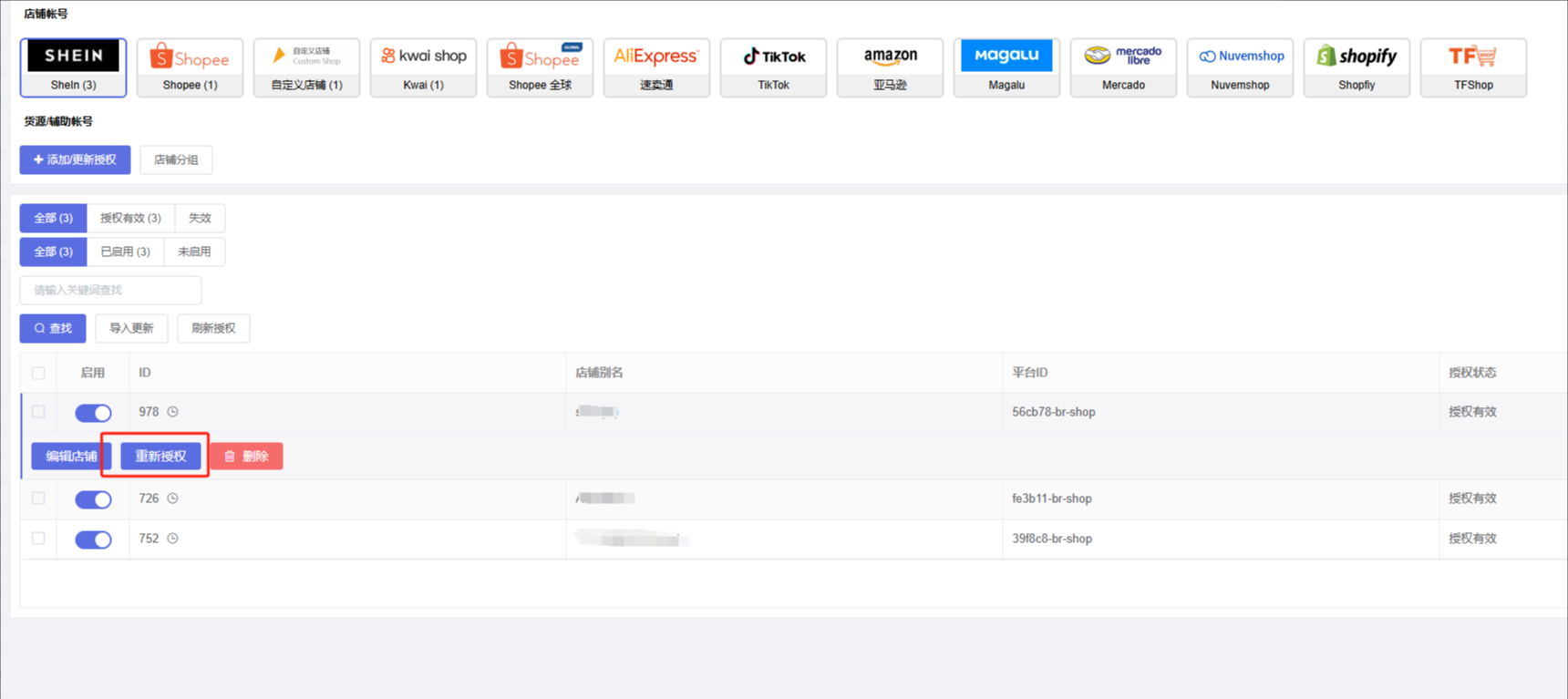The width and height of the screenshot is (1568, 699).
Task: Open the Shopify platform card
Action: [x=1357, y=67]
